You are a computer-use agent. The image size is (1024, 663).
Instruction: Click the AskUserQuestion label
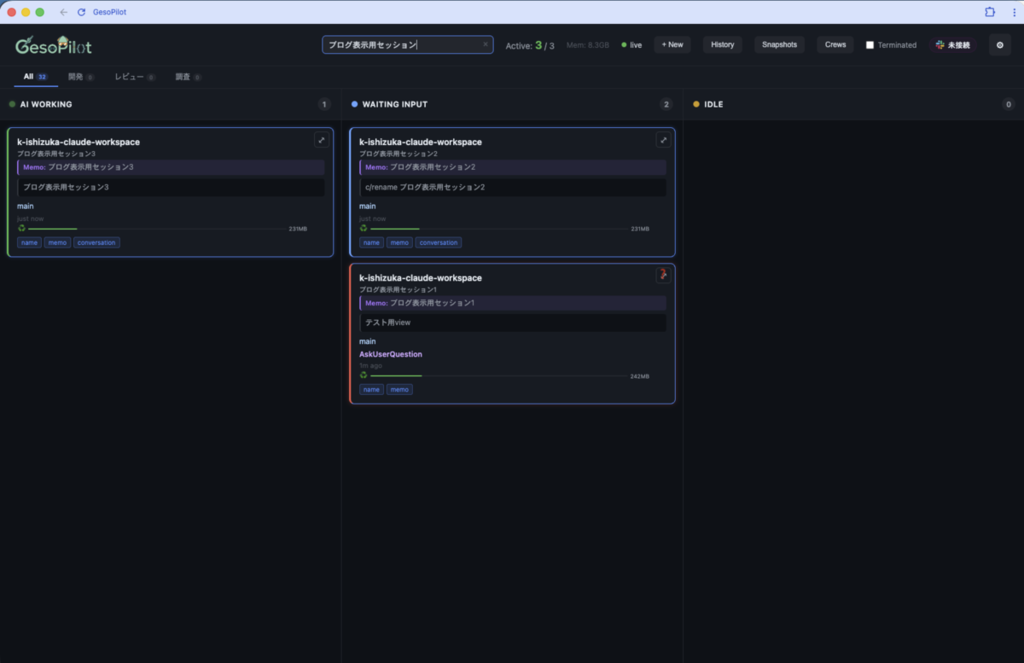pos(391,354)
